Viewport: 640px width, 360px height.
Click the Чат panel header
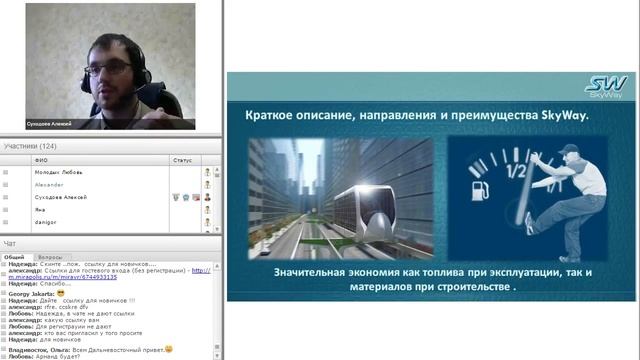coord(110,244)
